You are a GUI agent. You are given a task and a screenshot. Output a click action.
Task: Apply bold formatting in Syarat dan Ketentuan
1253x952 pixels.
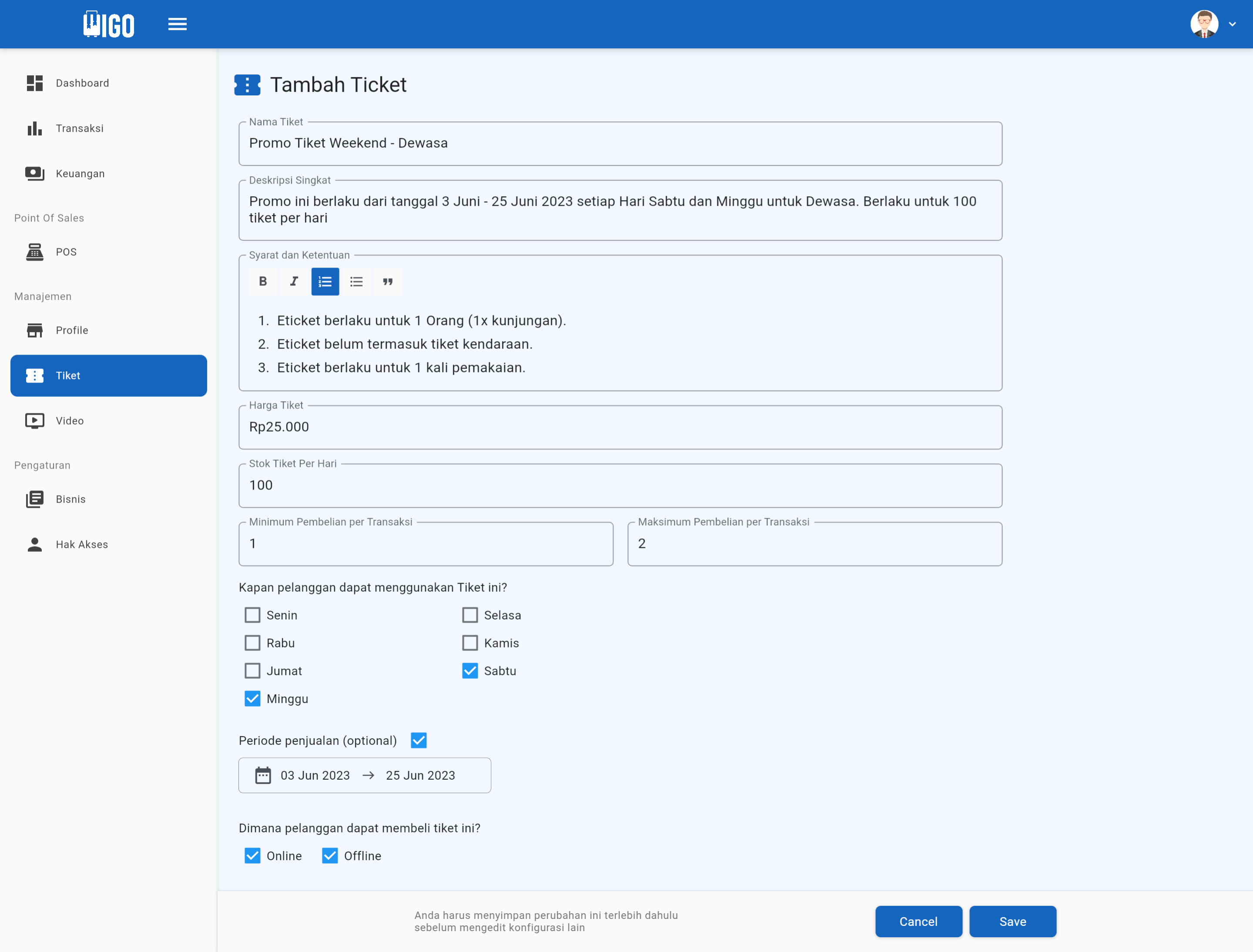click(x=263, y=281)
